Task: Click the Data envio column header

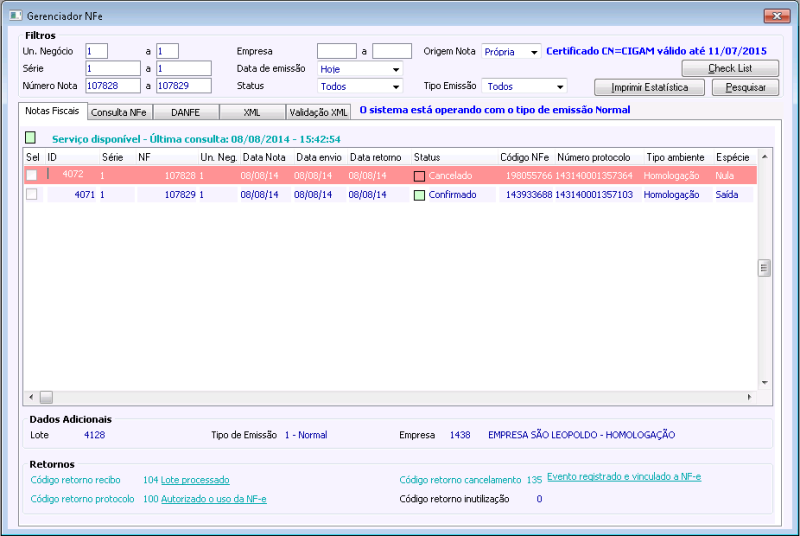Action: [319, 157]
